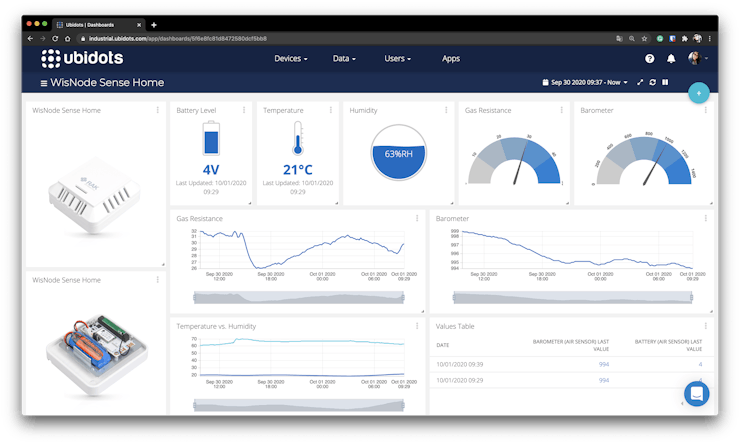
Task: Click barometer value 994 in 09:29 row
Action: coord(604,380)
